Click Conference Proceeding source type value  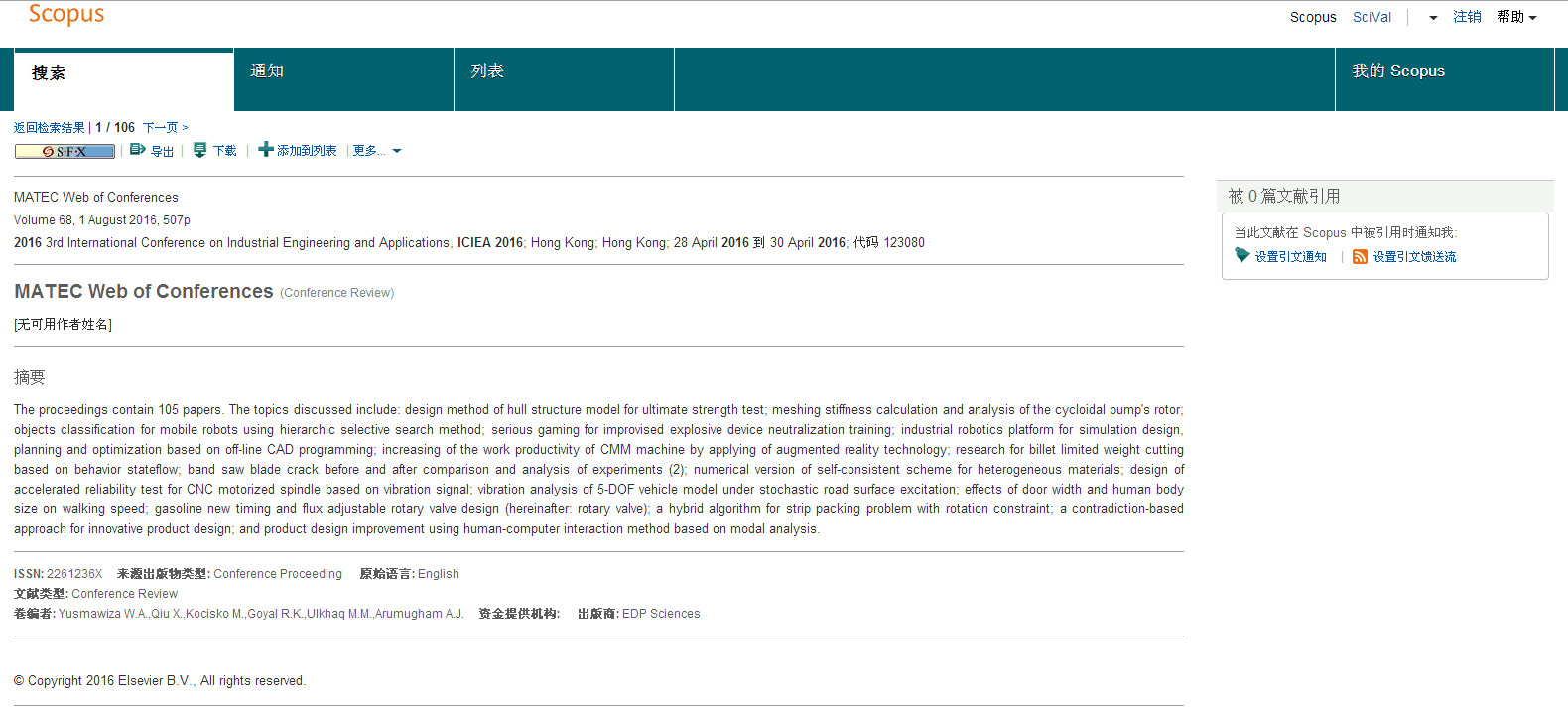tap(278, 574)
